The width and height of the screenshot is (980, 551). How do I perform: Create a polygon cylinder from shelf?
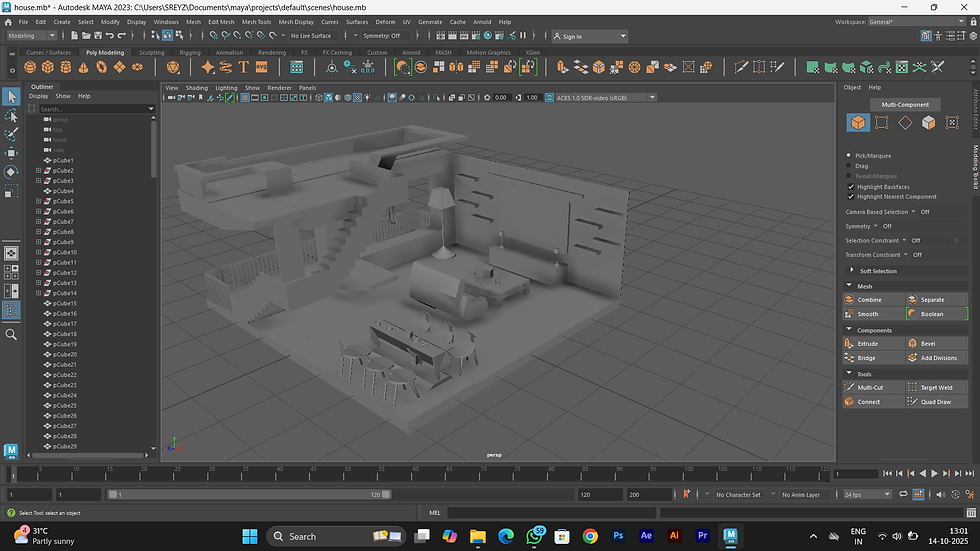[x=66, y=67]
